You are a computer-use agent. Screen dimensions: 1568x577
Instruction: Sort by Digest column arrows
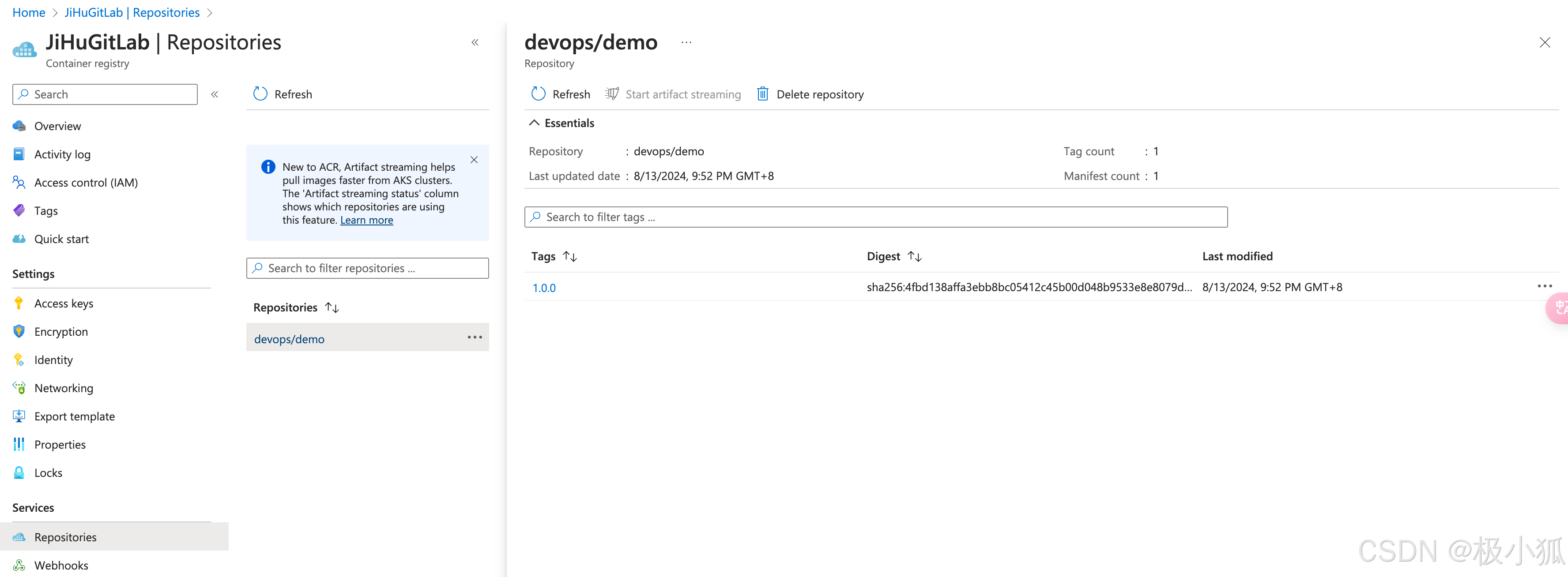click(x=915, y=257)
